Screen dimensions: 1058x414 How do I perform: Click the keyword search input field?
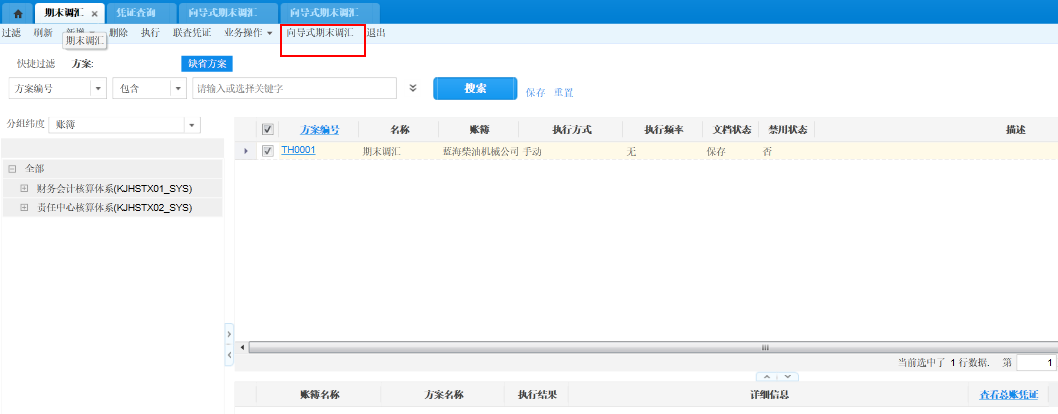click(x=294, y=88)
